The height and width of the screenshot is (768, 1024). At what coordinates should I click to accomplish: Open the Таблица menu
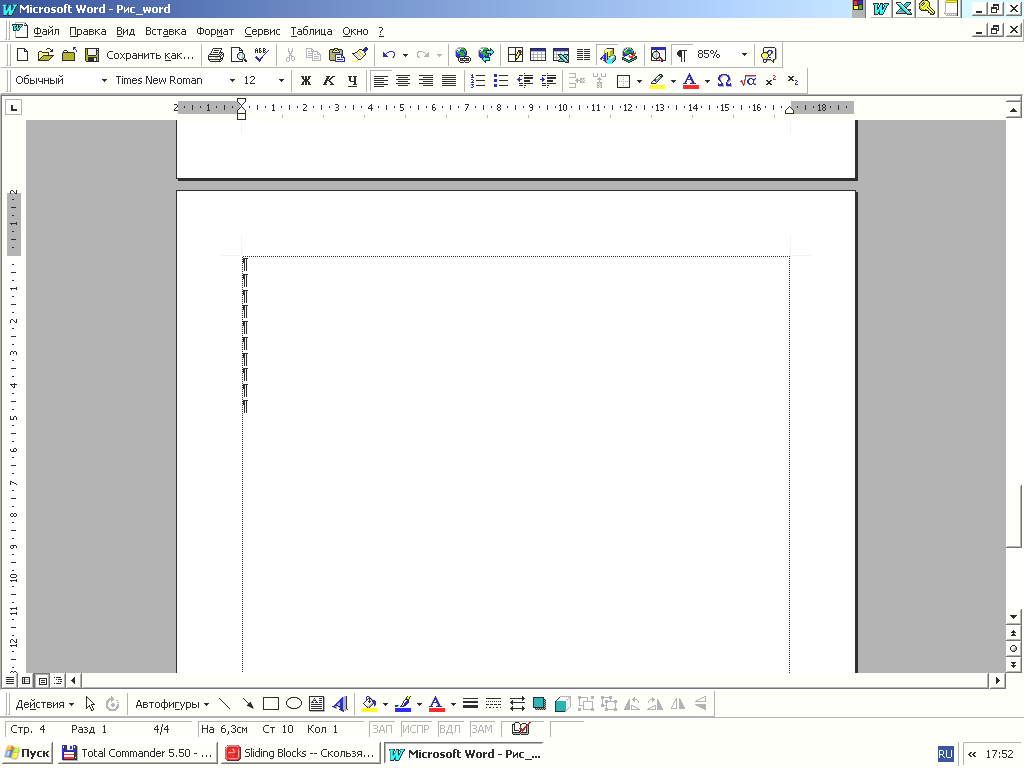311,31
